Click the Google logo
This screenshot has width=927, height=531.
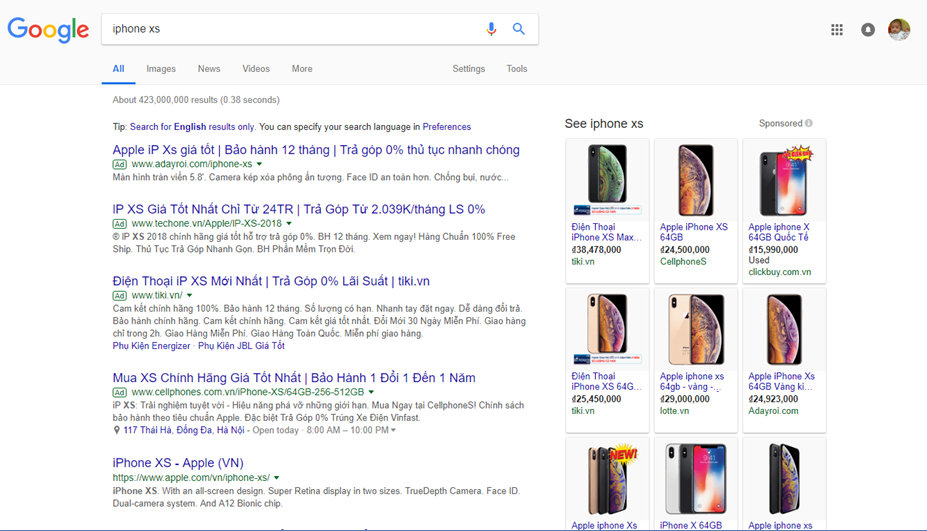(48, 29)
